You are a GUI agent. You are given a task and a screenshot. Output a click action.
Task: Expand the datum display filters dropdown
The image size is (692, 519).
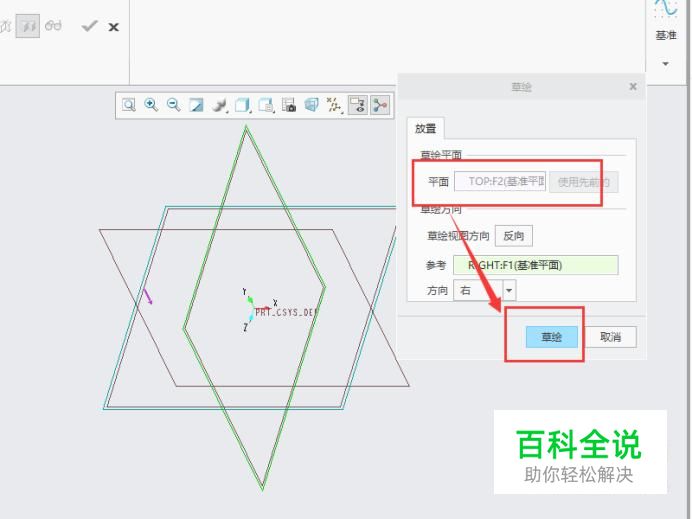pyautogui.click(x=335, y=105)
